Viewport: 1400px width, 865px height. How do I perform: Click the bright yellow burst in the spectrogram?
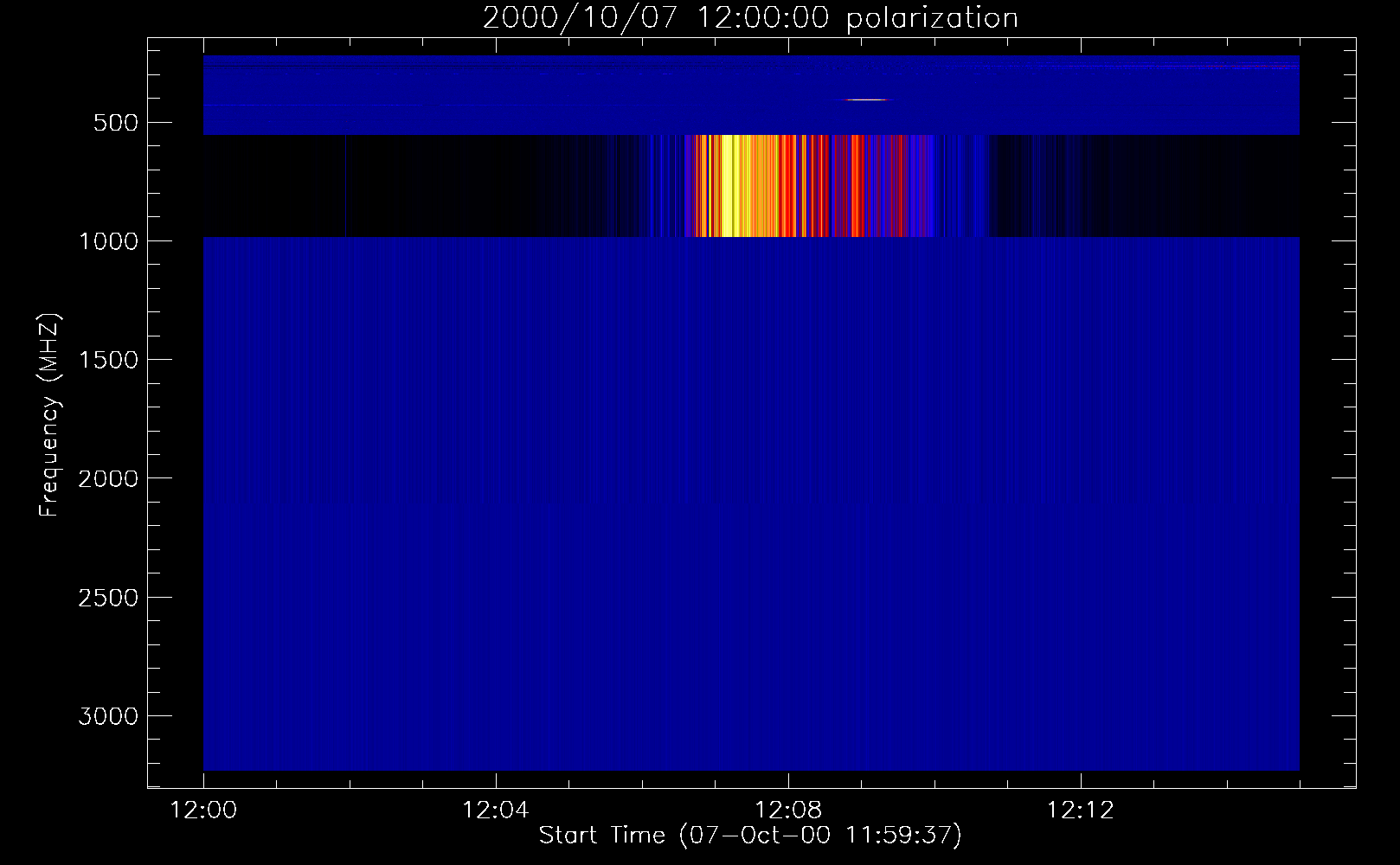pos(730,186)
